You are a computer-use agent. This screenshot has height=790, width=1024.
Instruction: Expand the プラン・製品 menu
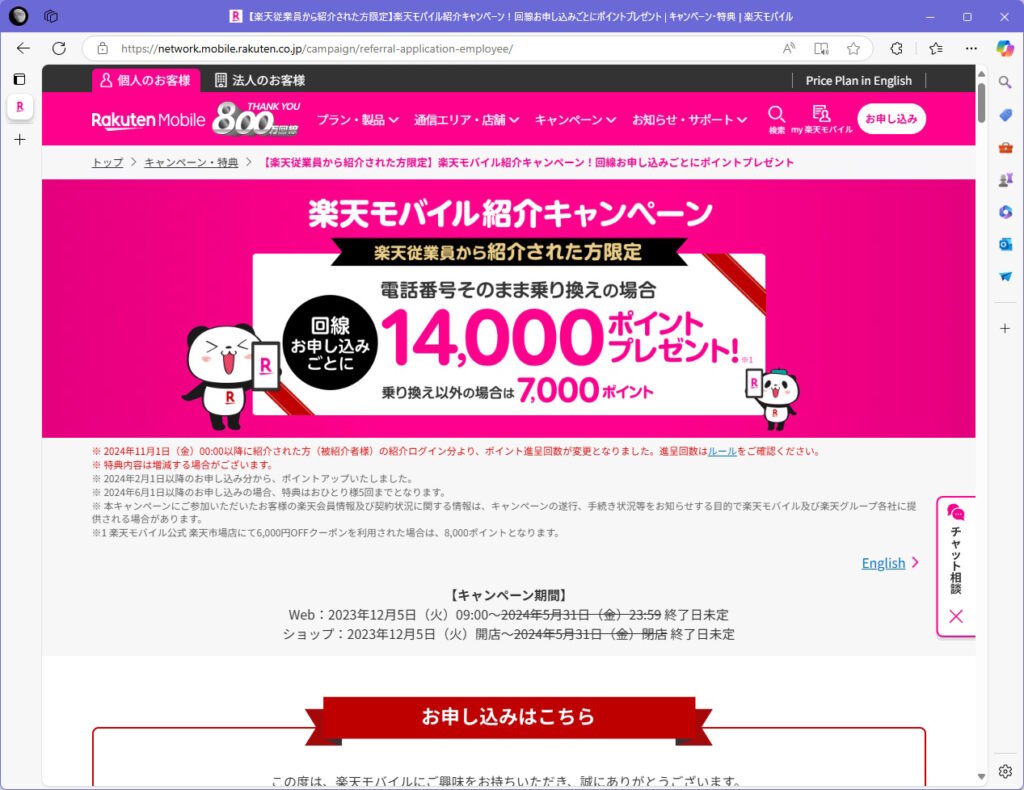pyautogui.click(x=357, y=119)
